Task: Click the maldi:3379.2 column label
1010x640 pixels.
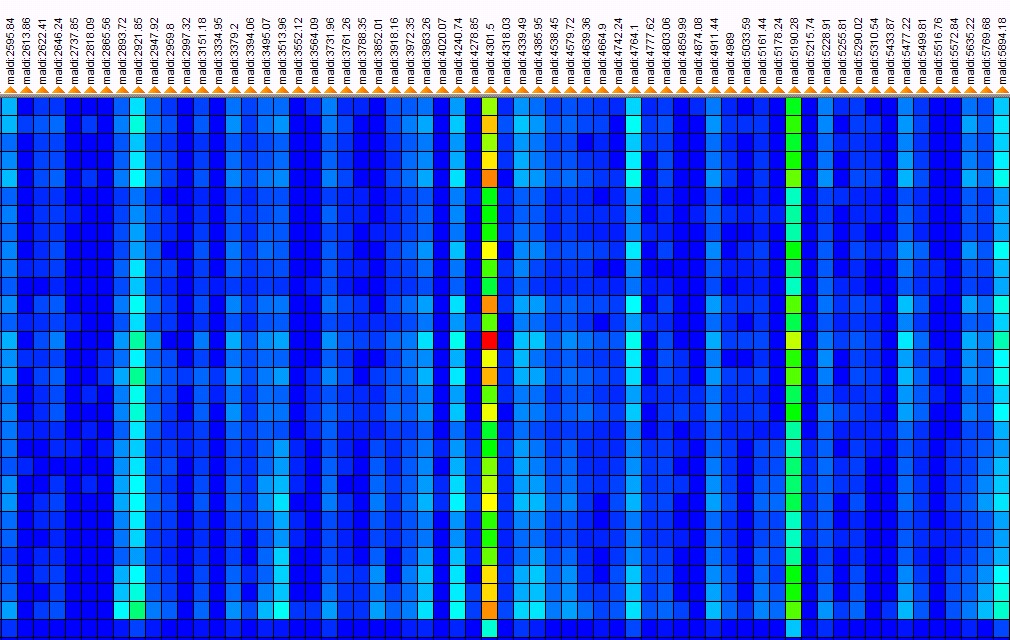Action: pos(234,53)
